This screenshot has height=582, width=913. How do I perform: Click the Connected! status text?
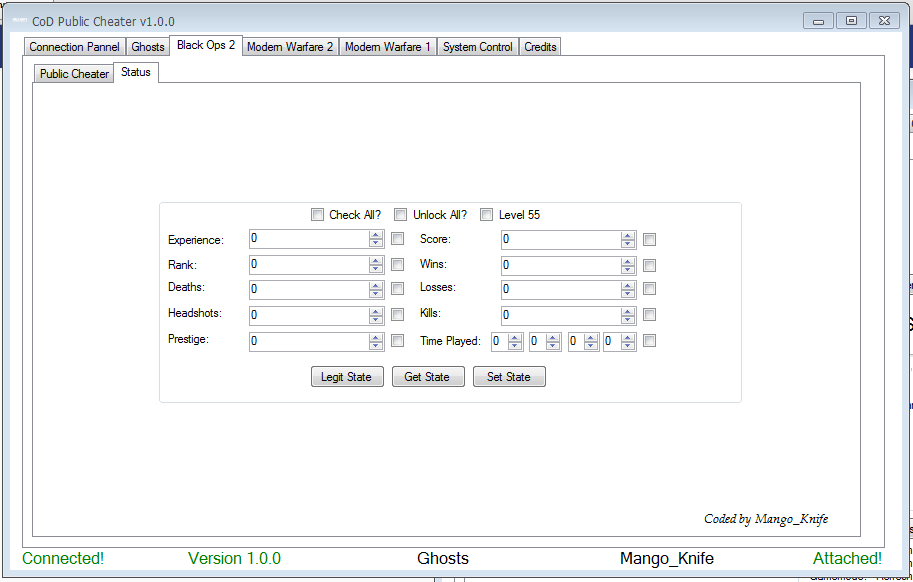[x=63, y=558]
